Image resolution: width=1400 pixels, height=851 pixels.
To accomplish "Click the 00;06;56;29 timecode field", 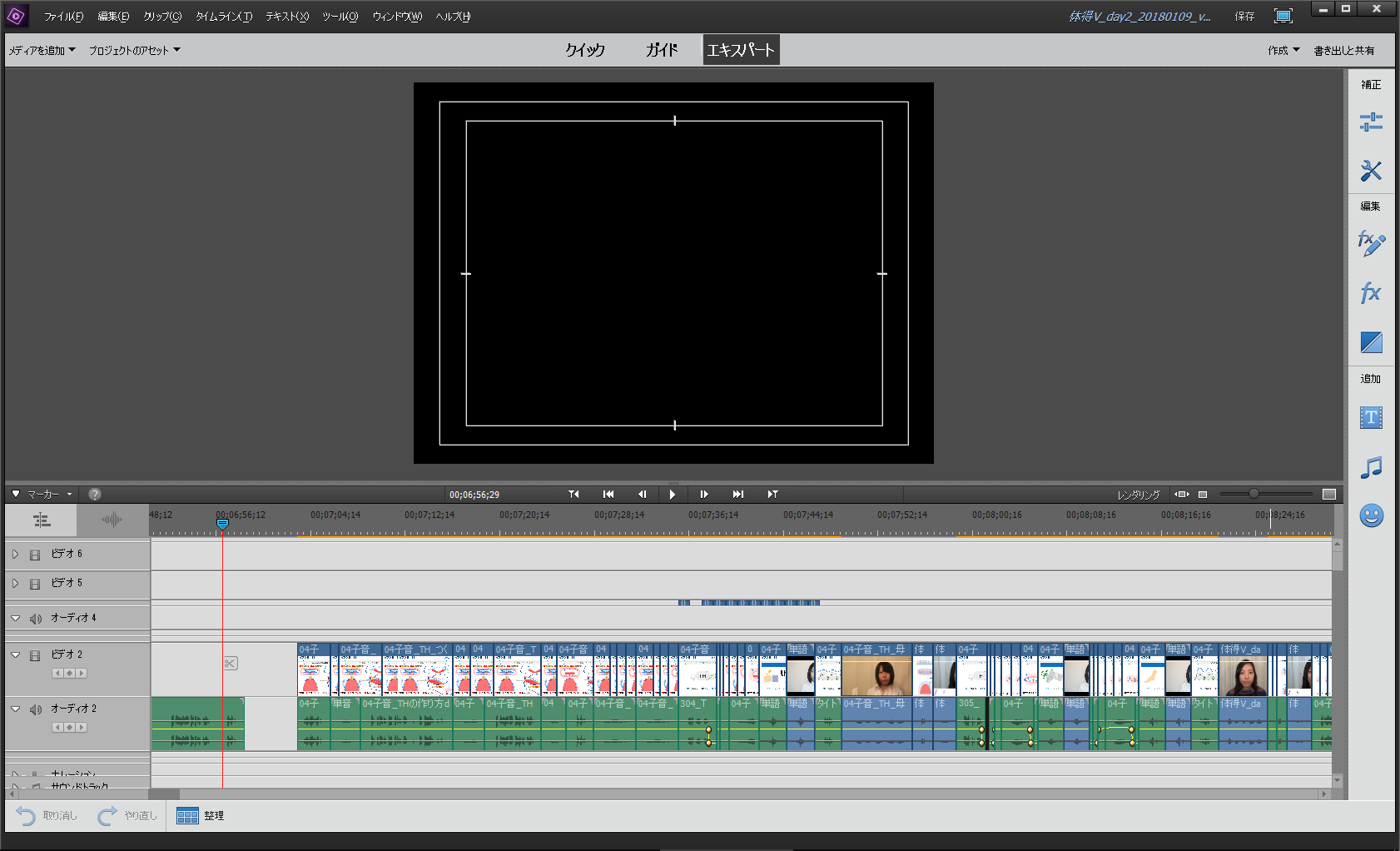I will point(474,495).
